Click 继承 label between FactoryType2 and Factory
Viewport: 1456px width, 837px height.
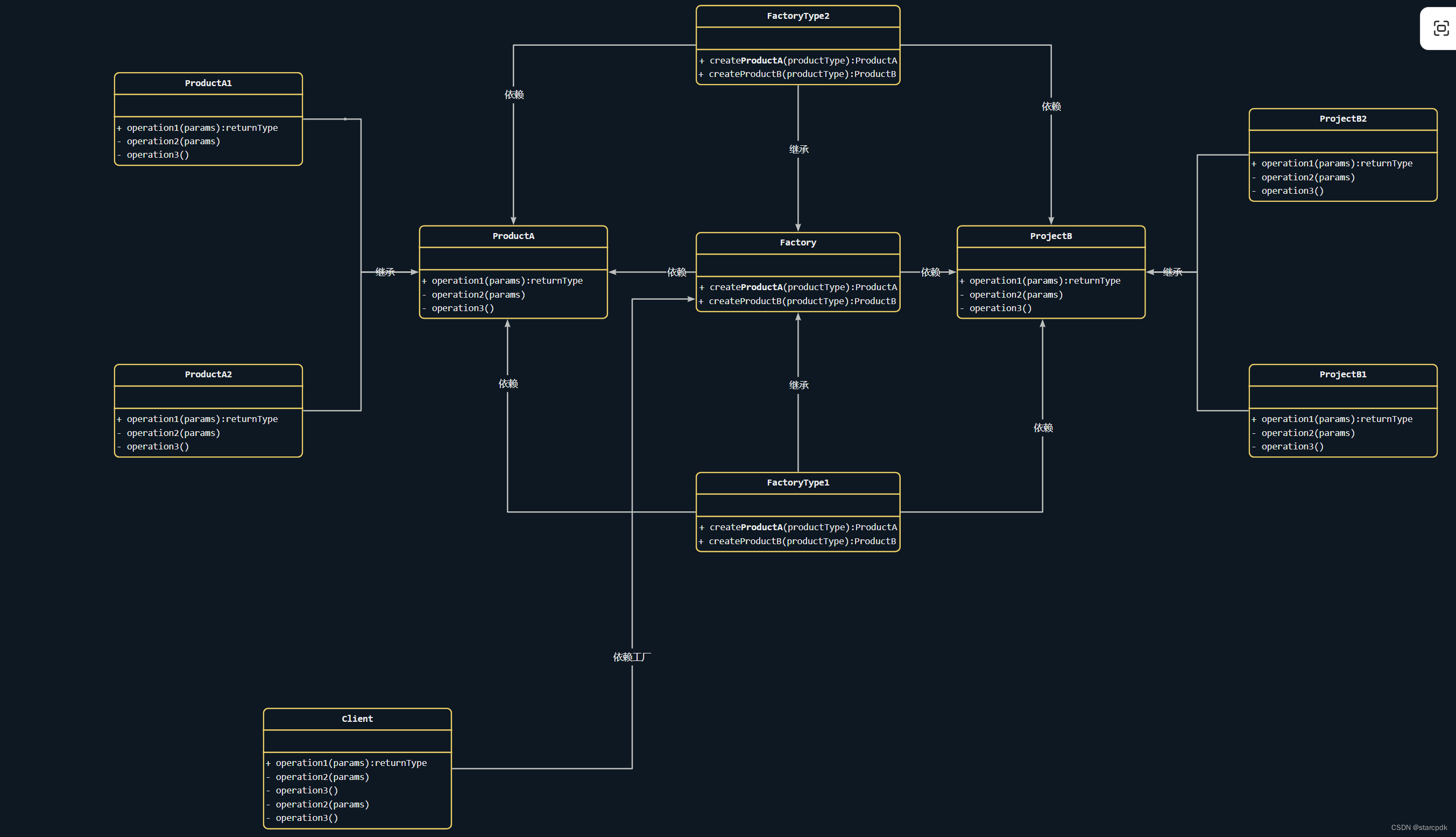pyautogui.click(x=798, y=150)
